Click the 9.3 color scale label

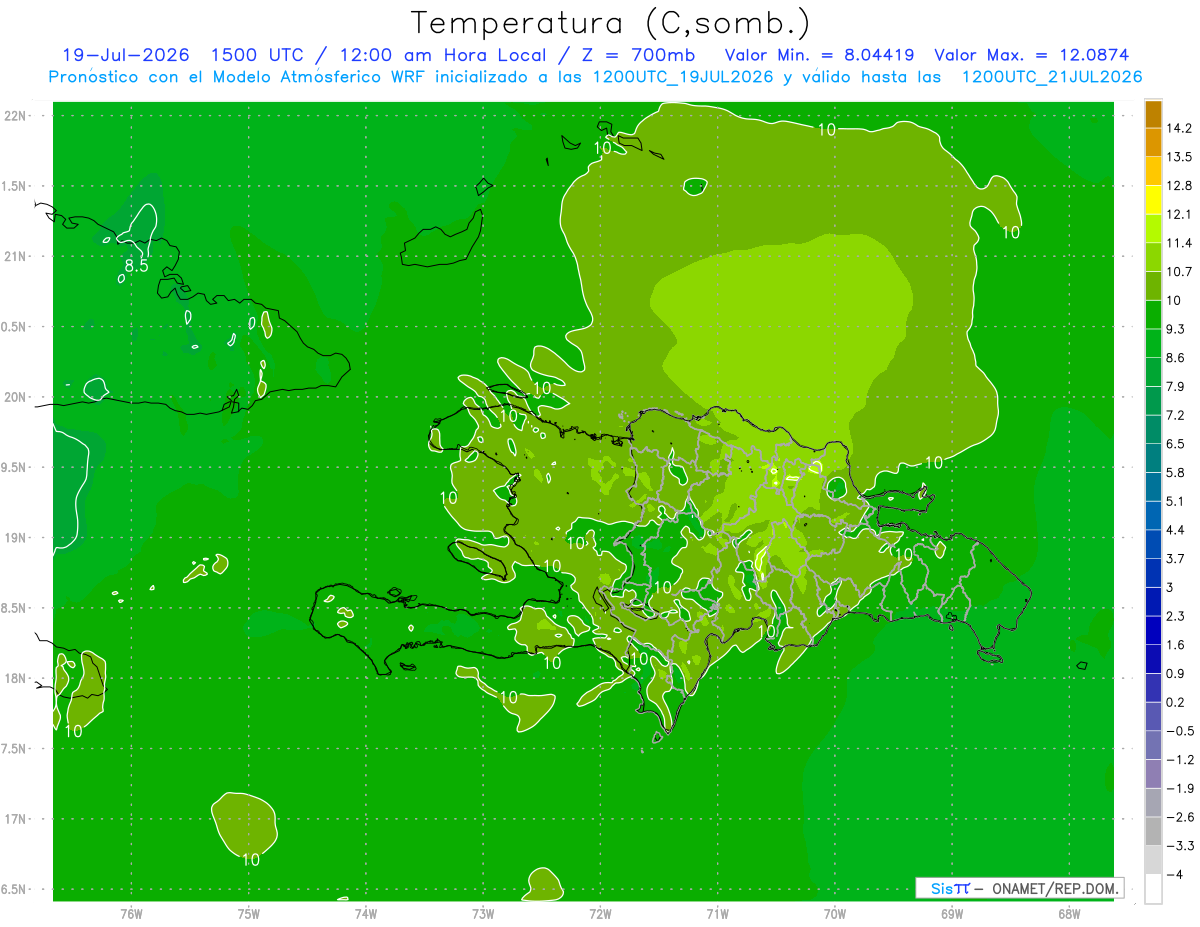[1176, 329]
